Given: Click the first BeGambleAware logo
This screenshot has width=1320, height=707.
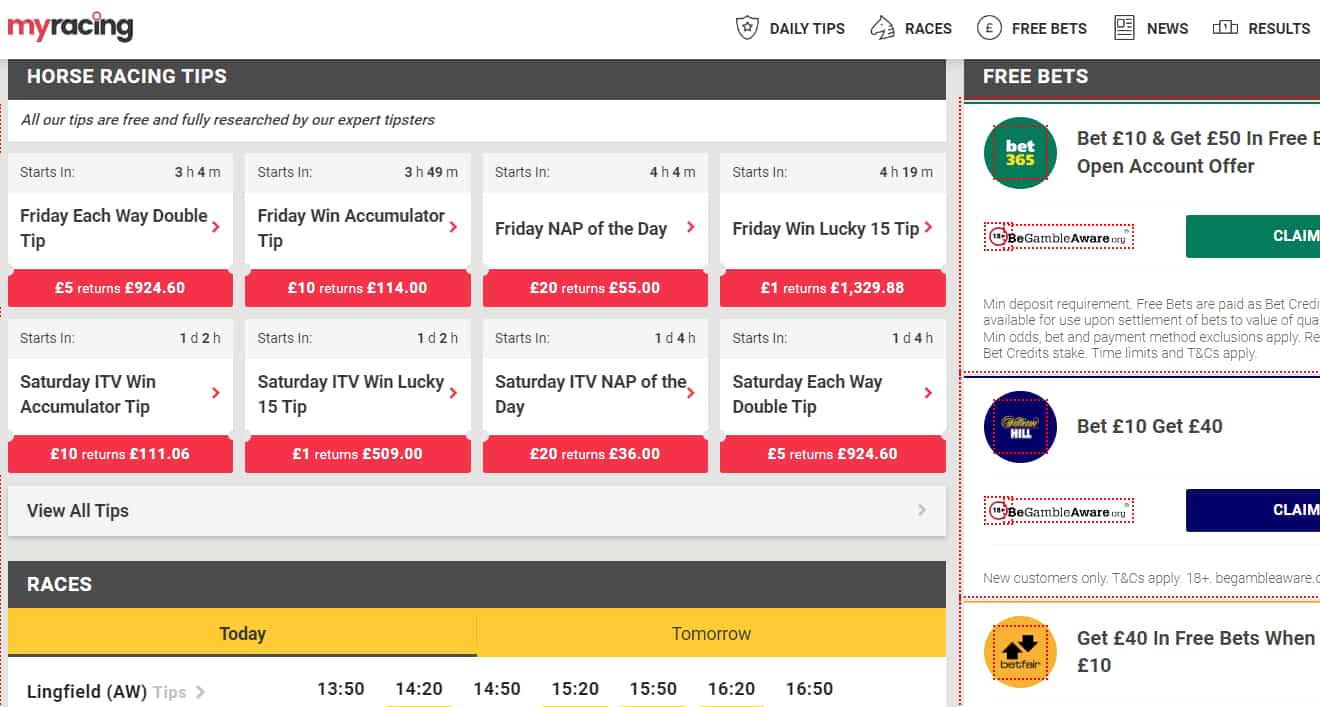Looking at the screenshot, I should 1058,237.
